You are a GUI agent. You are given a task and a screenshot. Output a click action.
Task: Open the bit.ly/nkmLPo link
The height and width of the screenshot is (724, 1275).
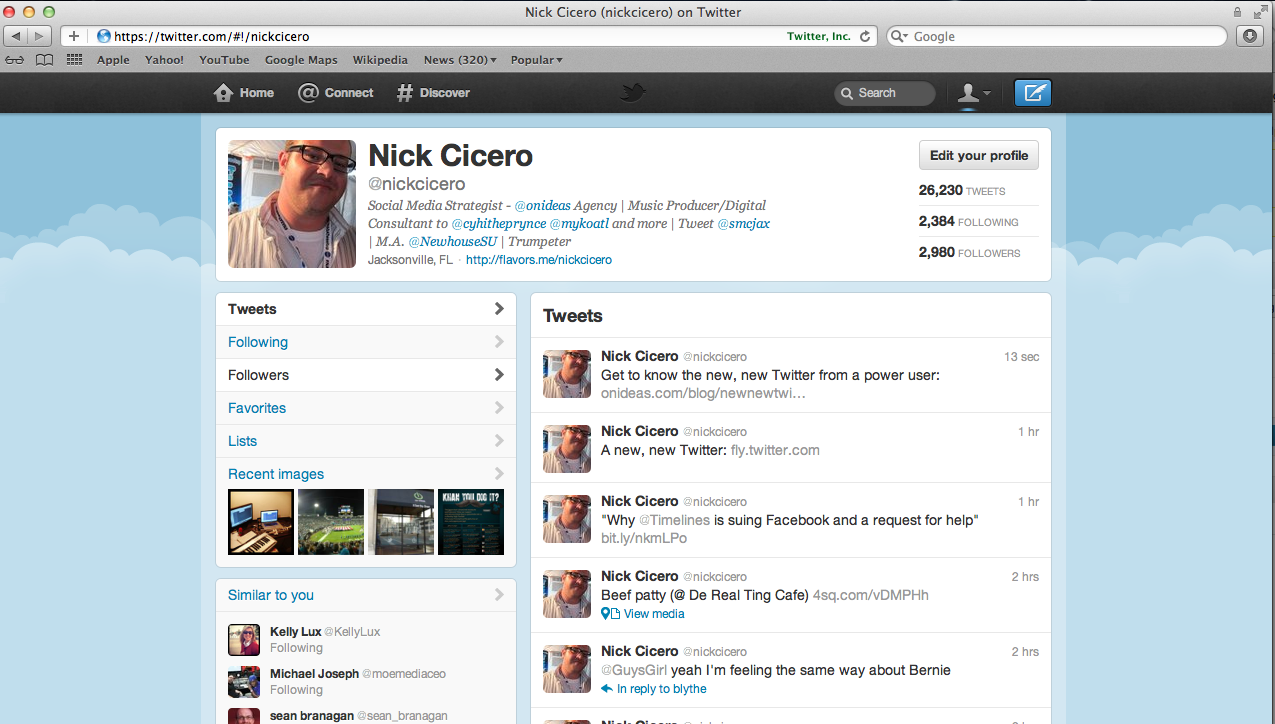[x=644, y=538]
